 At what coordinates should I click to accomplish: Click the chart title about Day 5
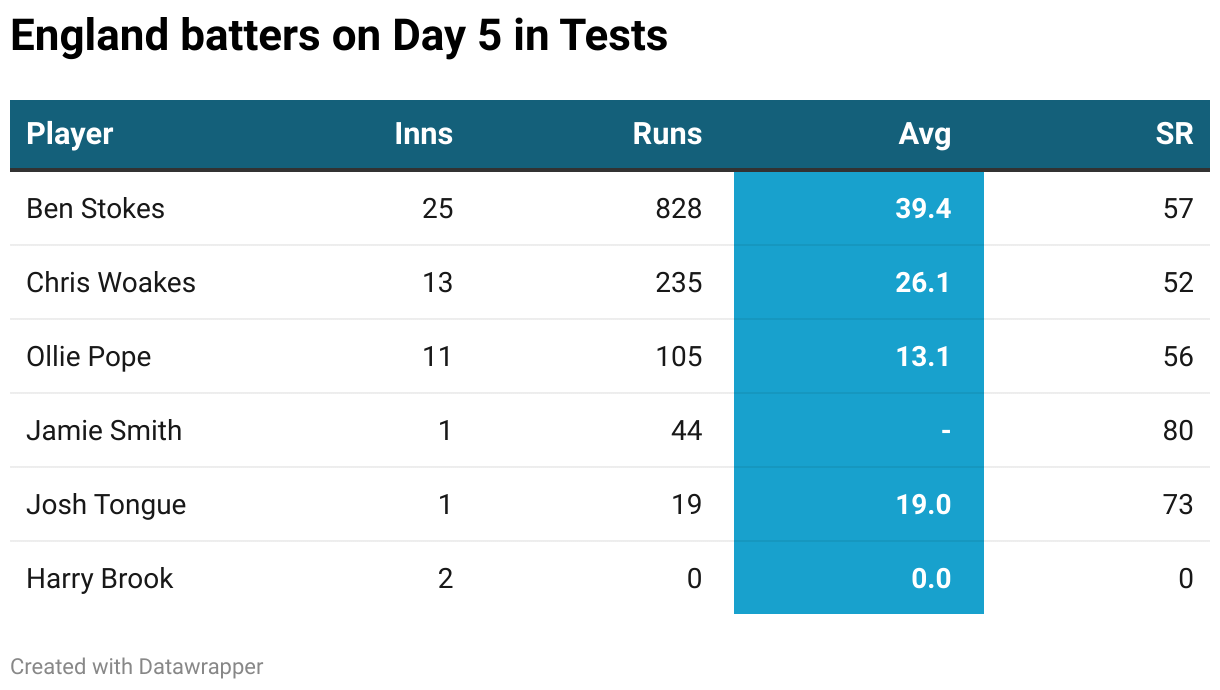point(339,37)
